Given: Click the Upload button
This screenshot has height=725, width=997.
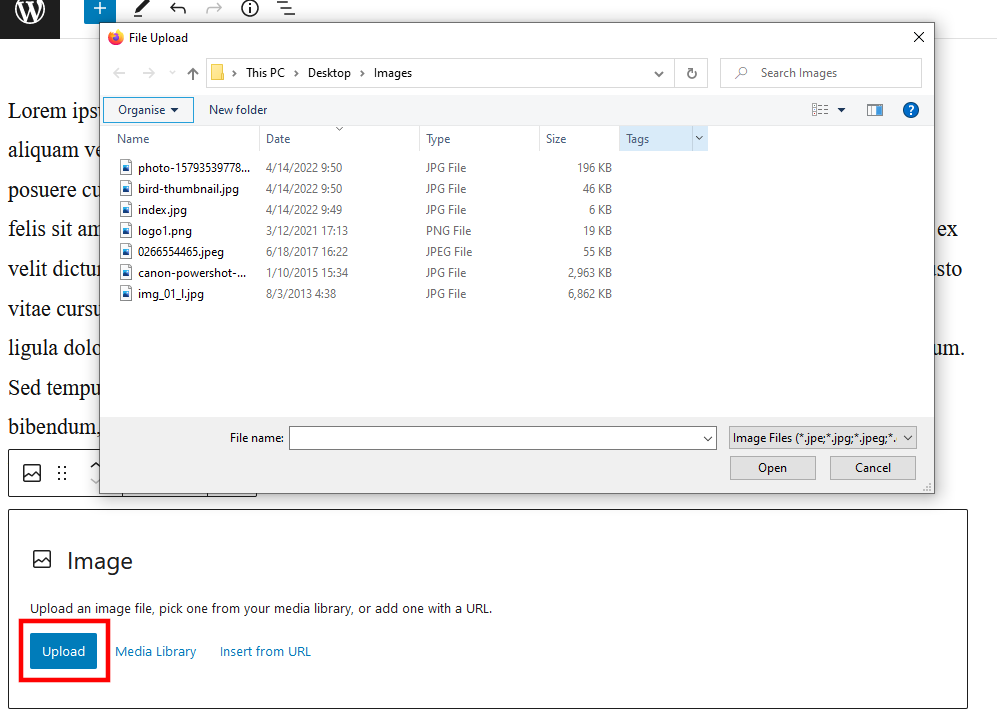Looking at the screenshot, I should 63,651.
